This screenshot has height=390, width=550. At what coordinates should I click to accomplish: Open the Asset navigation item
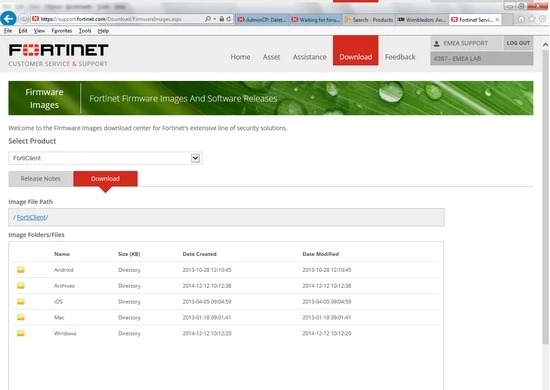click(271, 57)
